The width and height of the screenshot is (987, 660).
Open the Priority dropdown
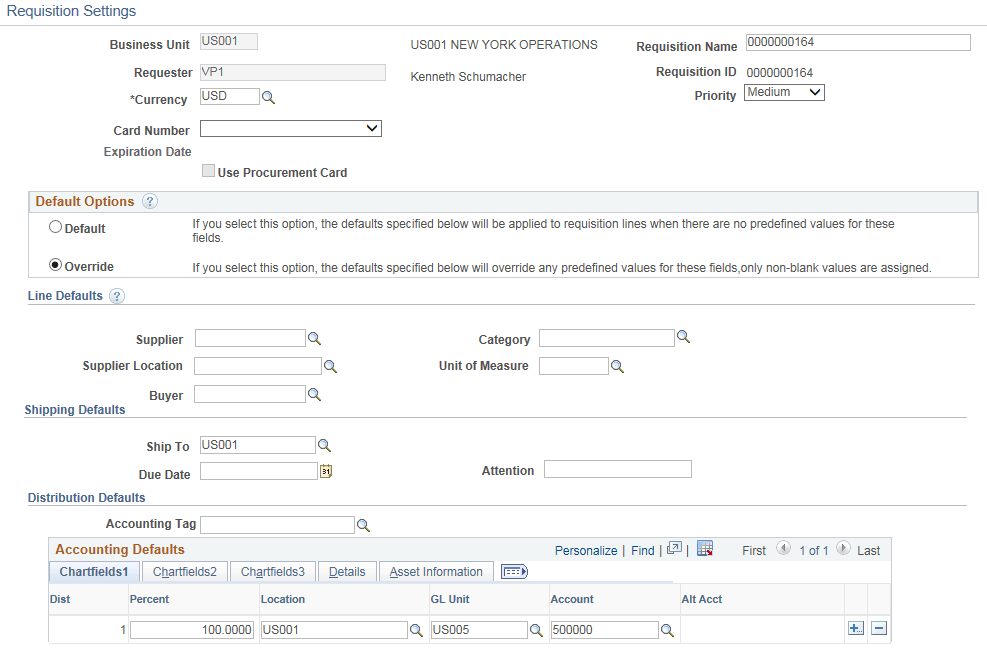point(783,92)
